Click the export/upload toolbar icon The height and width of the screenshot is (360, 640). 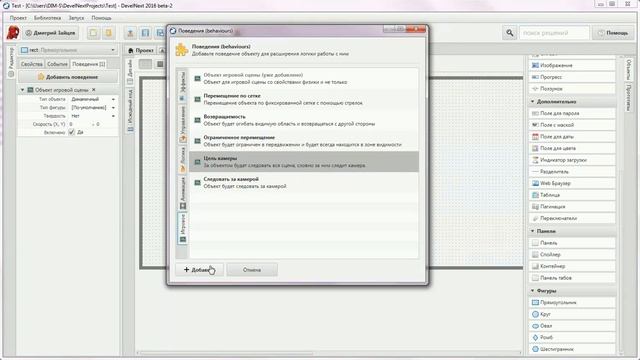(131, 33)
